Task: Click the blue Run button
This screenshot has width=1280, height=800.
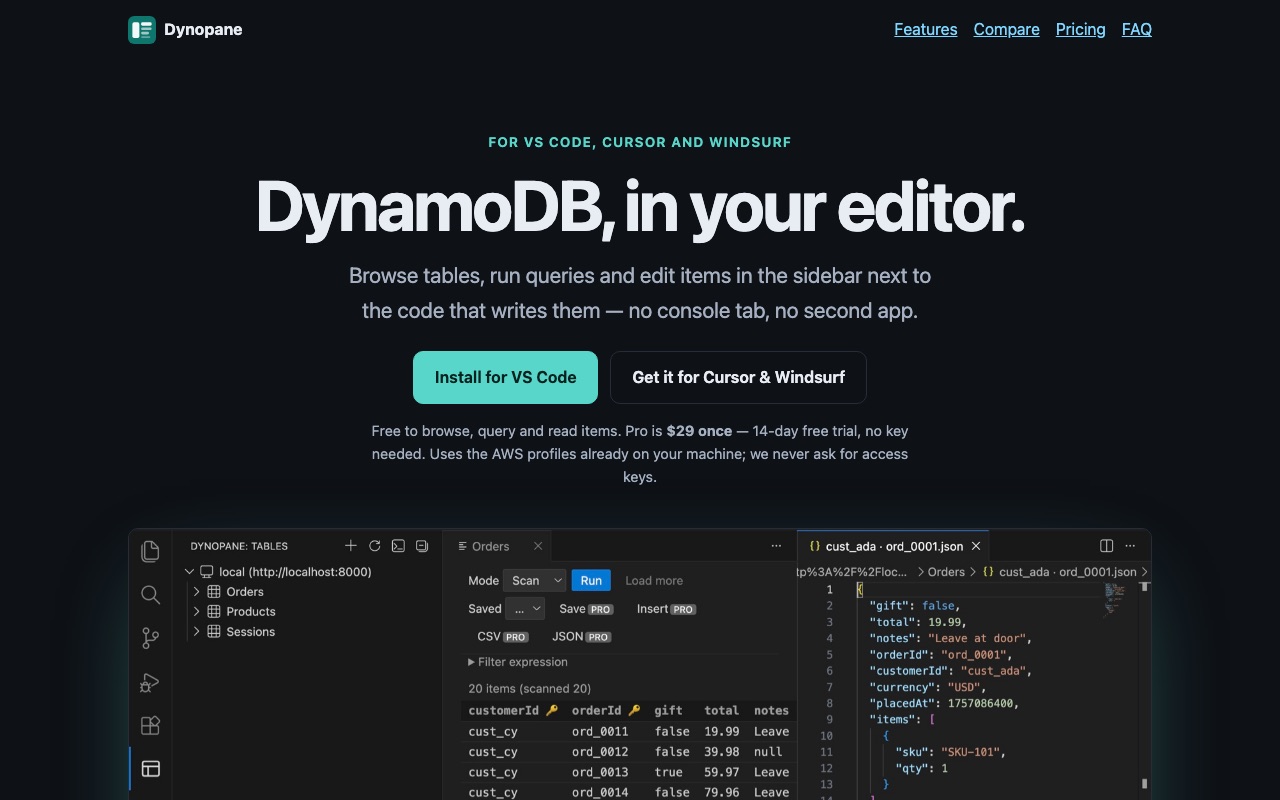Action: click(591, 581)
